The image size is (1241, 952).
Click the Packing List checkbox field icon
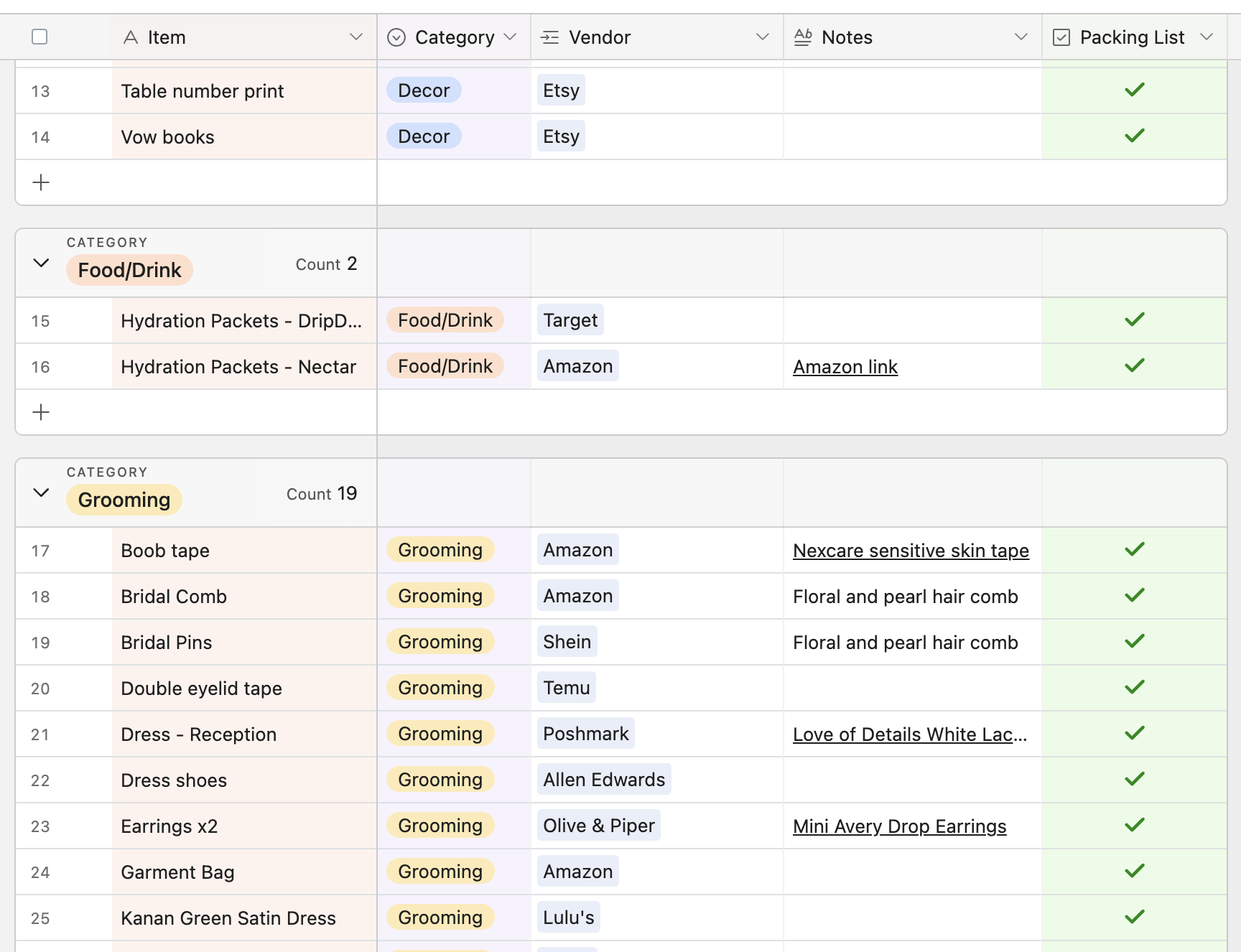(1061, 37)
